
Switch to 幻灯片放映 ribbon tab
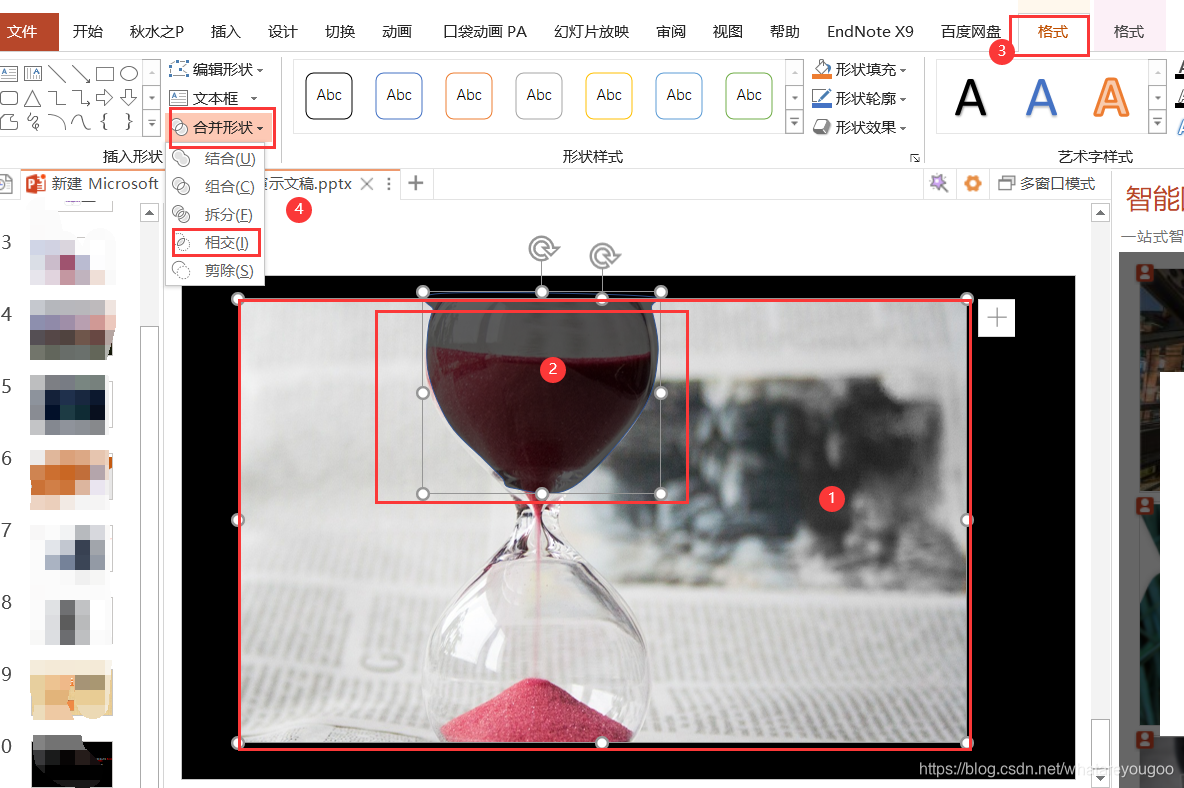591,32
